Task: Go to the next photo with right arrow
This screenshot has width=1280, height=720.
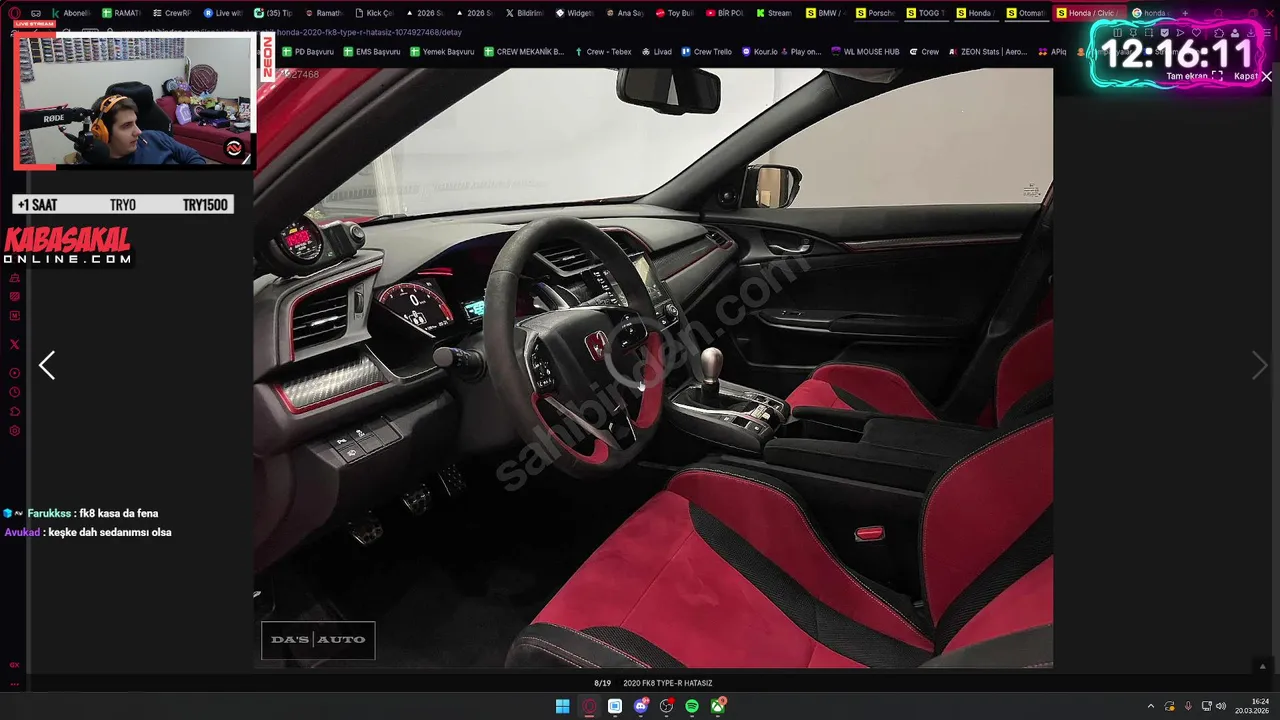Action: (x=1259, y=365)
